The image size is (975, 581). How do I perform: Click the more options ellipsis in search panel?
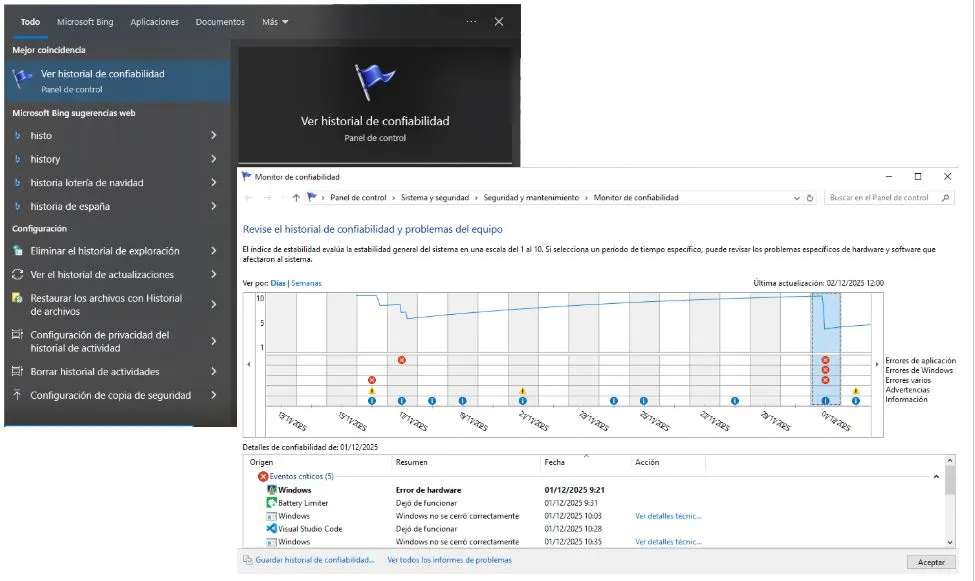click(471, 21)
